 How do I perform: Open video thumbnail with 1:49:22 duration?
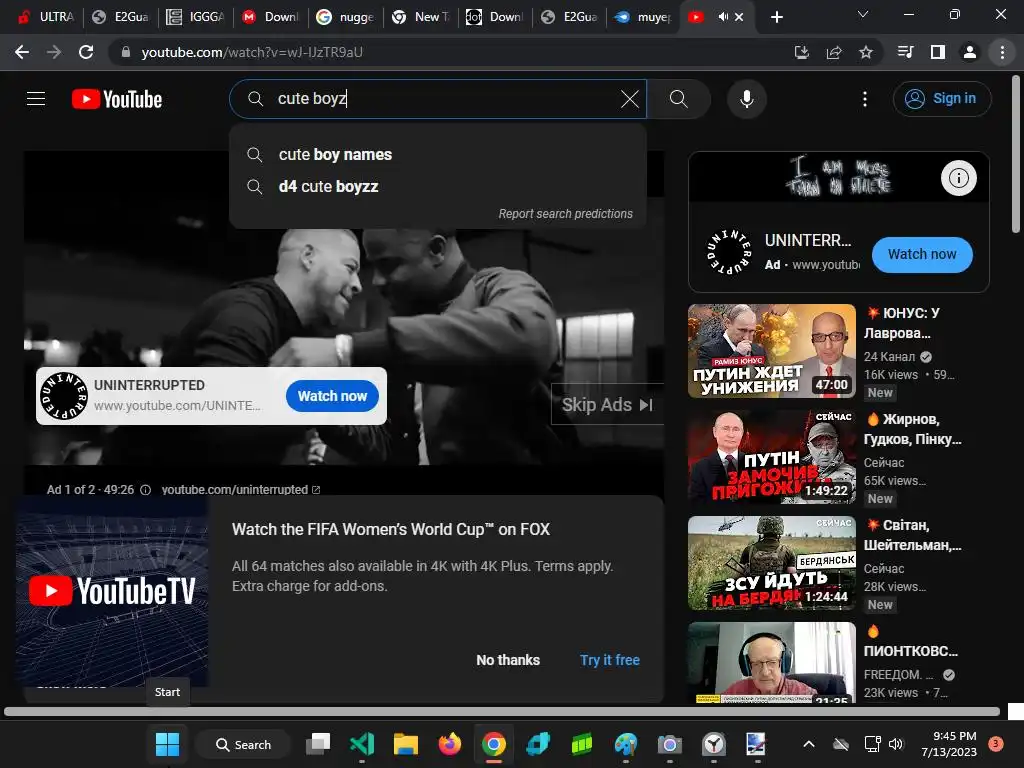tap(772, 457)
